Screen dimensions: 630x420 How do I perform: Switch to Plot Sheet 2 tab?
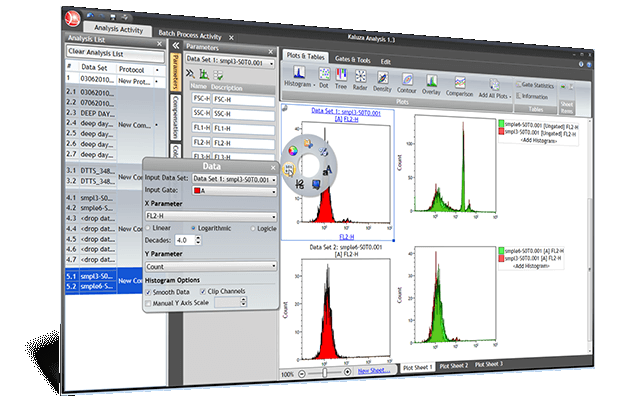point(453,366)
